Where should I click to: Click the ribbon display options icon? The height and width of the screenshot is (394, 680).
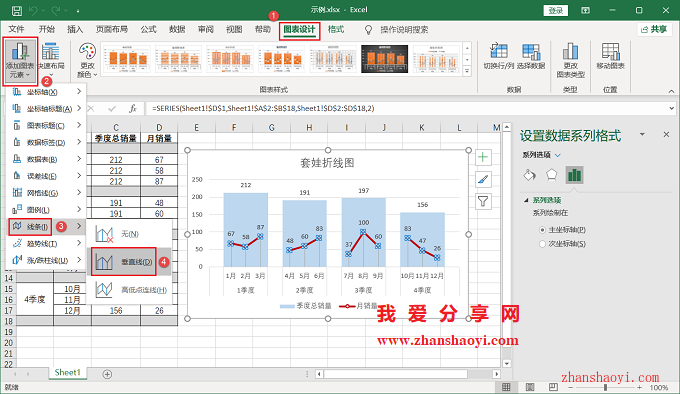pos(585,10)
